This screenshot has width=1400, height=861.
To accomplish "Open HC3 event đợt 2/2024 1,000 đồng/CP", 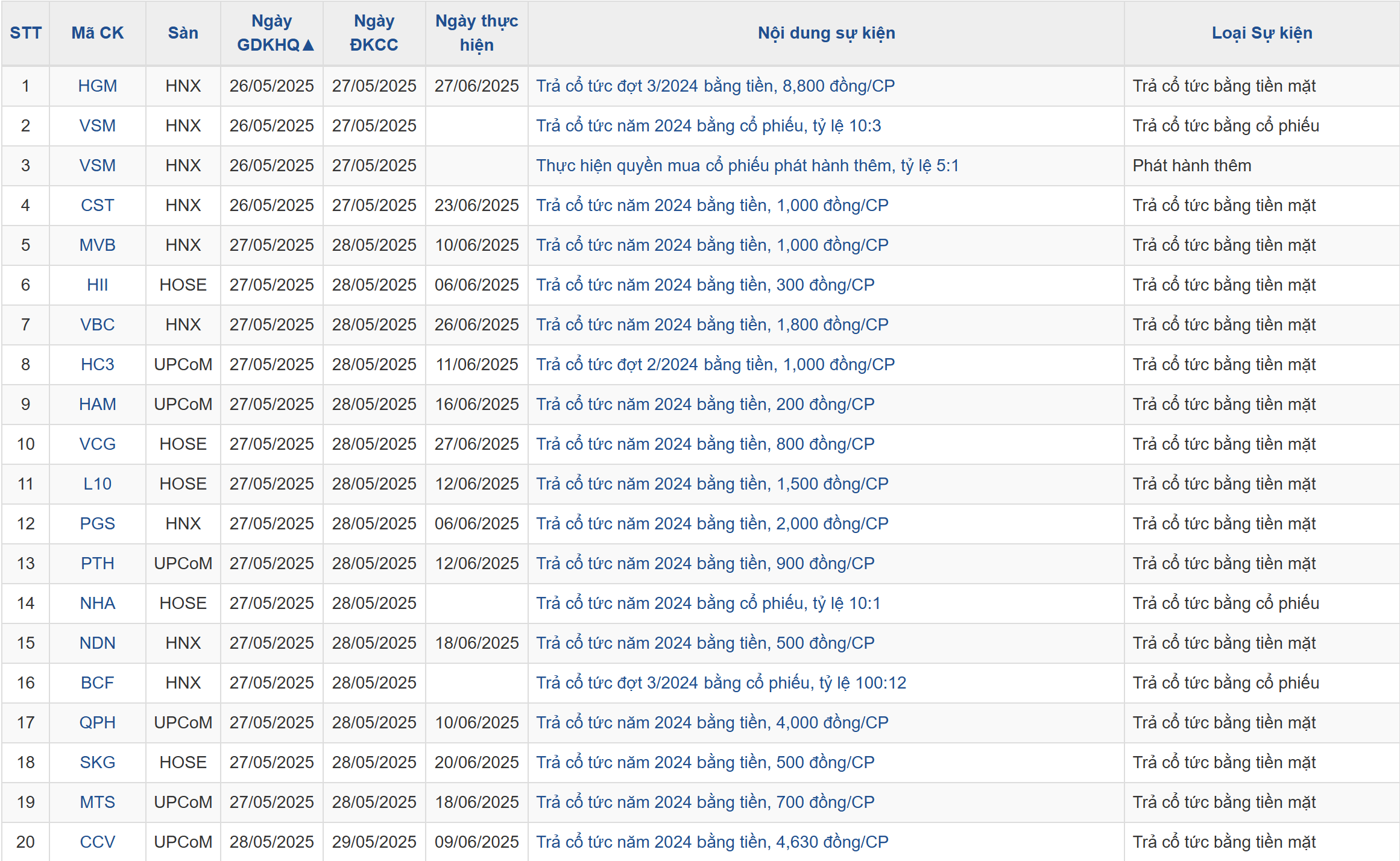I will (x=716, y=365).
